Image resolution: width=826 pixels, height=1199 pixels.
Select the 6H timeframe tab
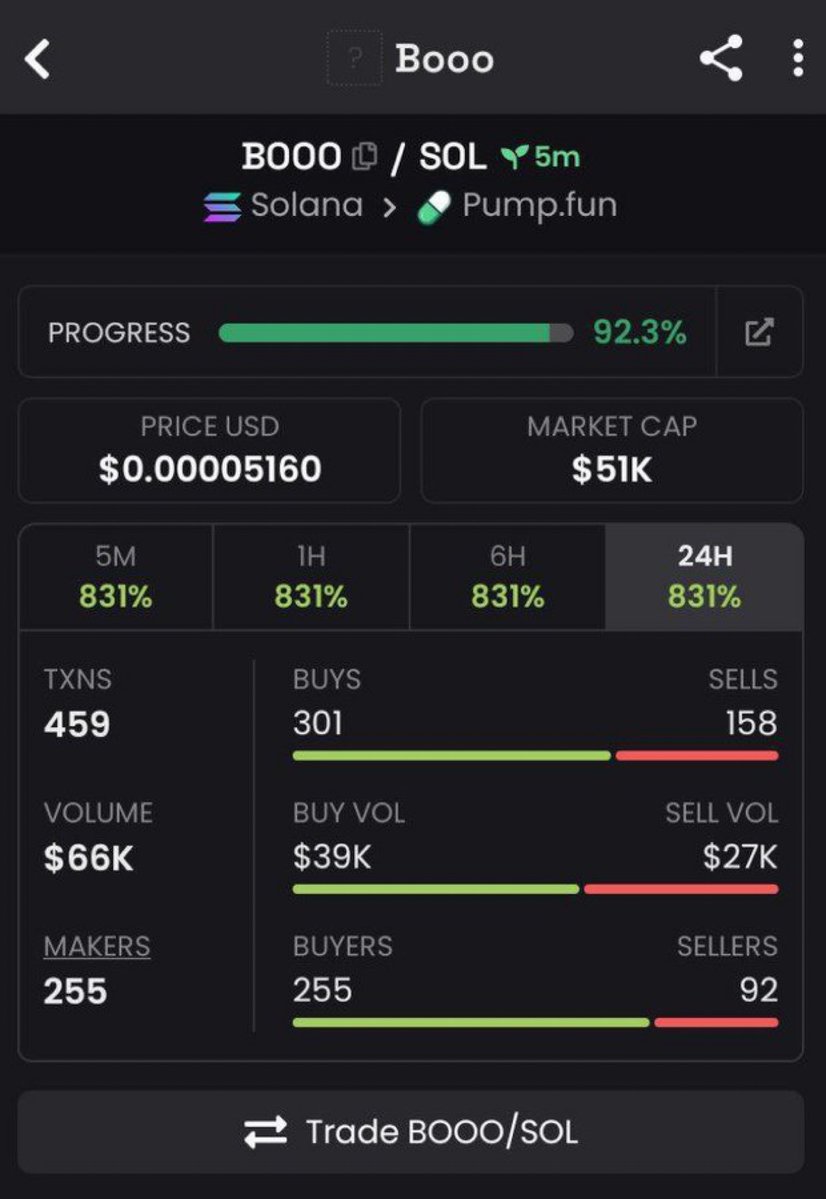(x=507, y=577)
